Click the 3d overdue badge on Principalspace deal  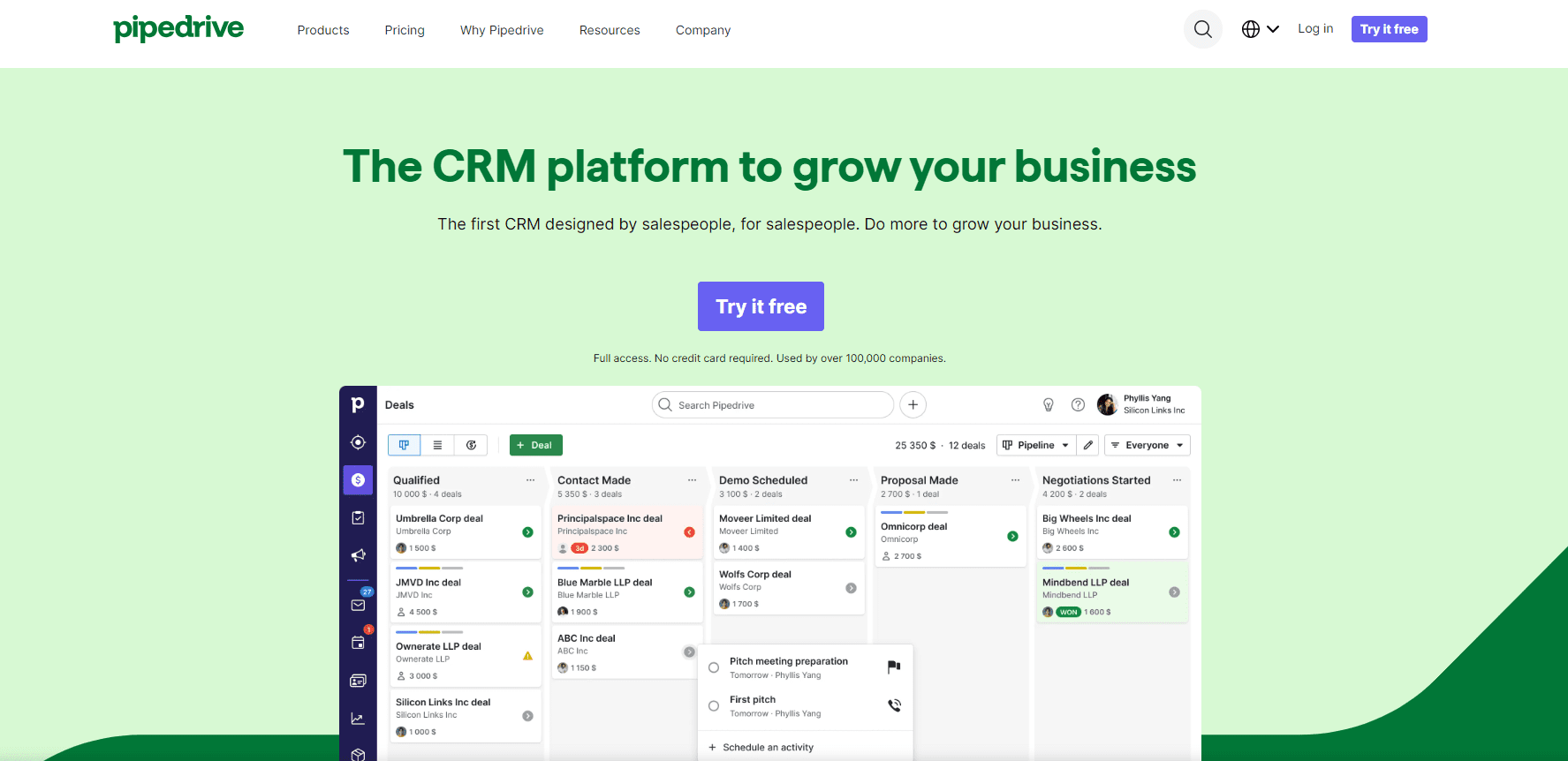[579, 548]
